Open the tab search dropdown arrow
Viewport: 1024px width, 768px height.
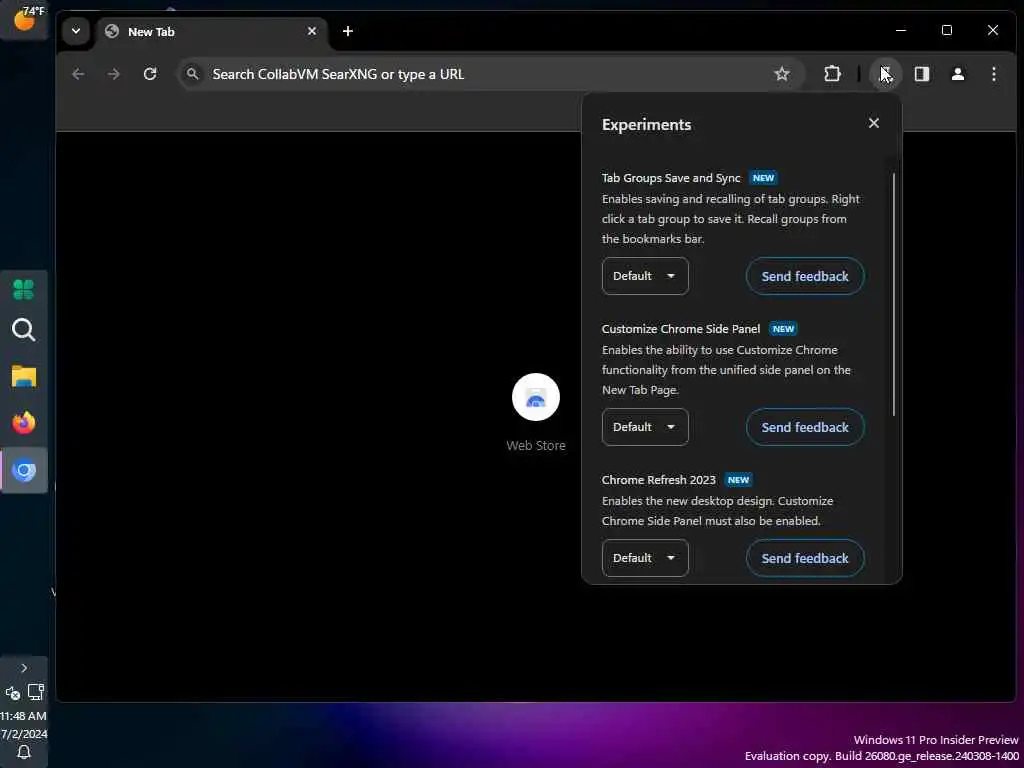point(76,31)
